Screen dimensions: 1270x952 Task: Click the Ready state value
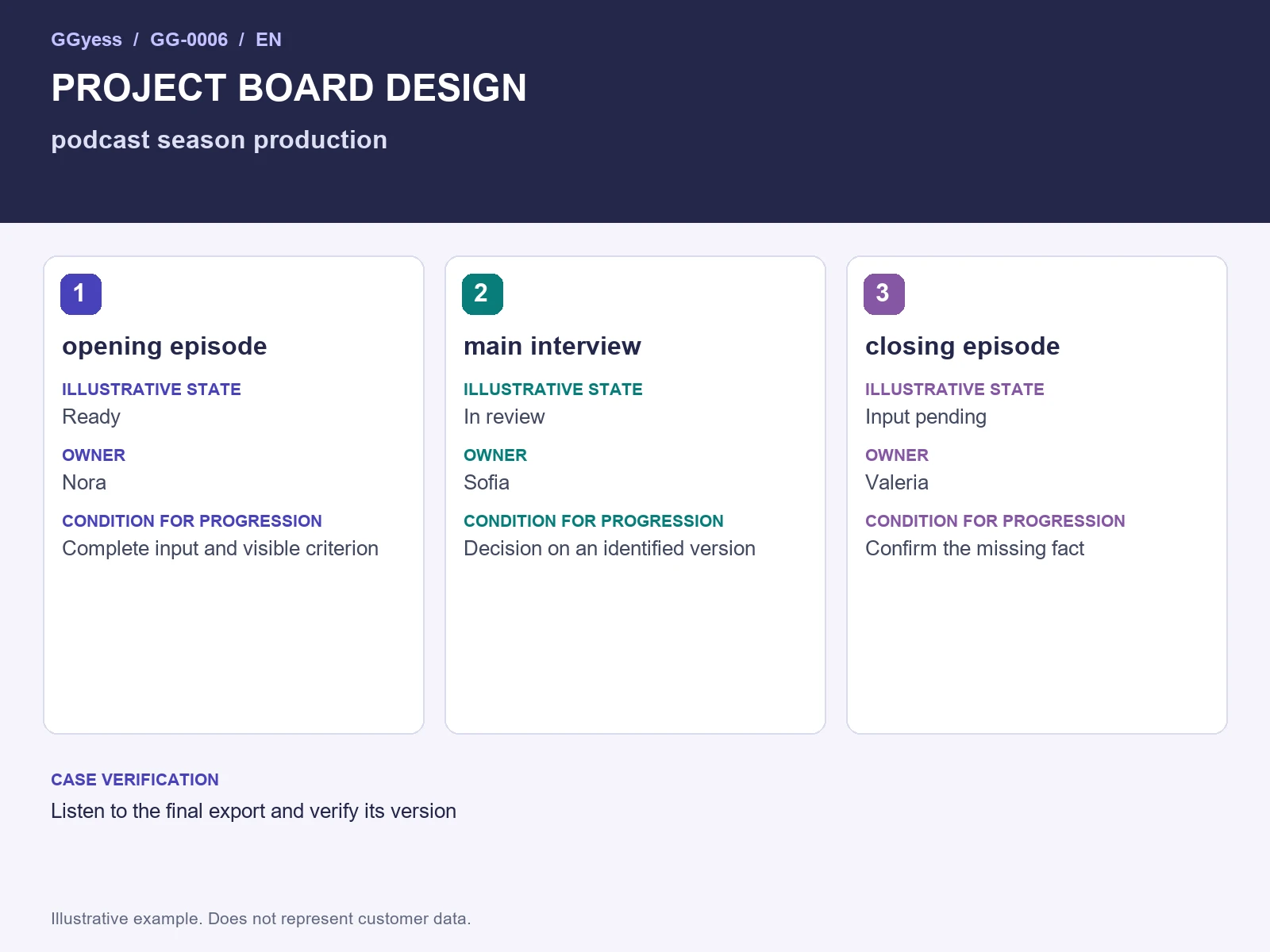[91, 416]
